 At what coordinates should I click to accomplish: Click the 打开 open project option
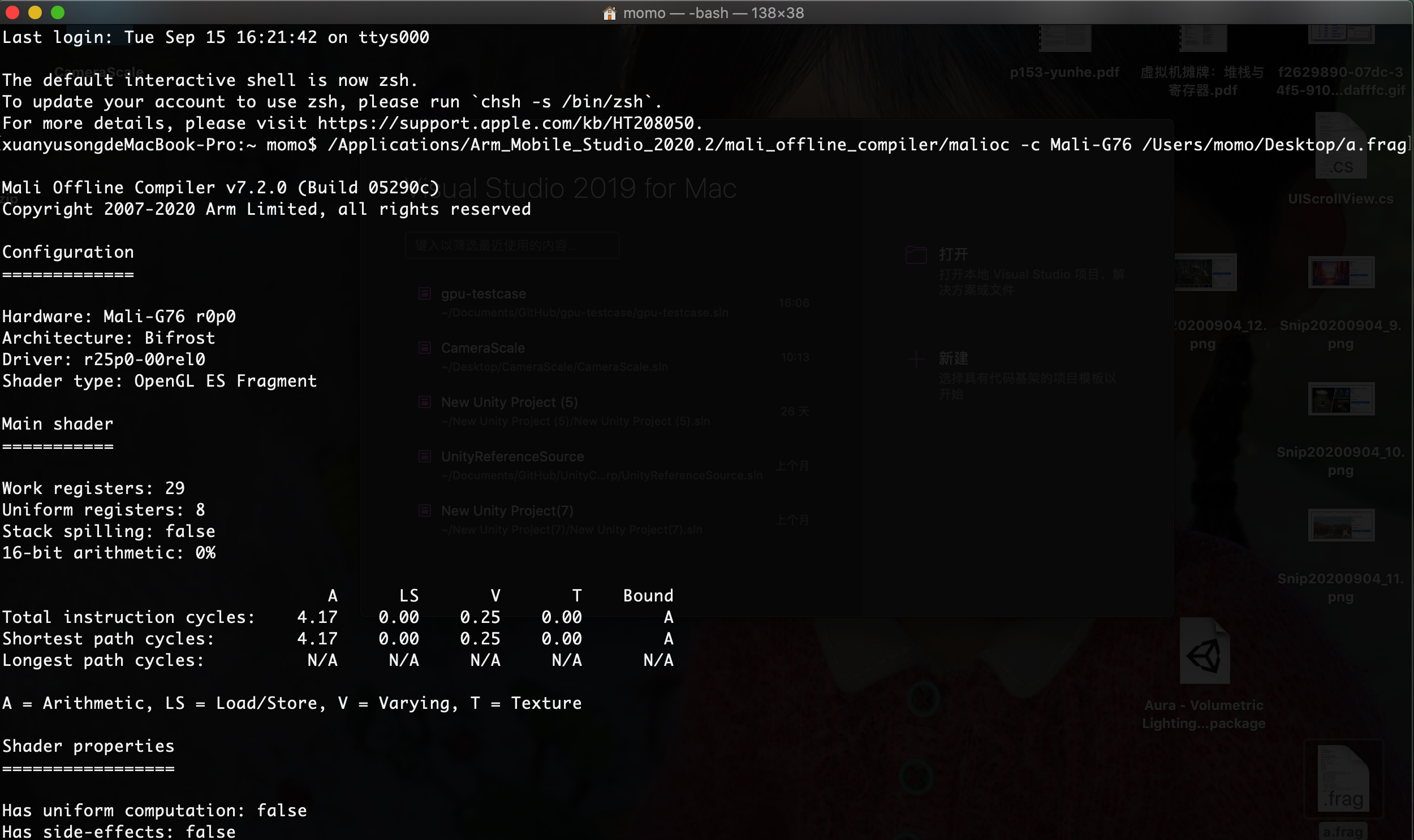click(x=953, y=255)
